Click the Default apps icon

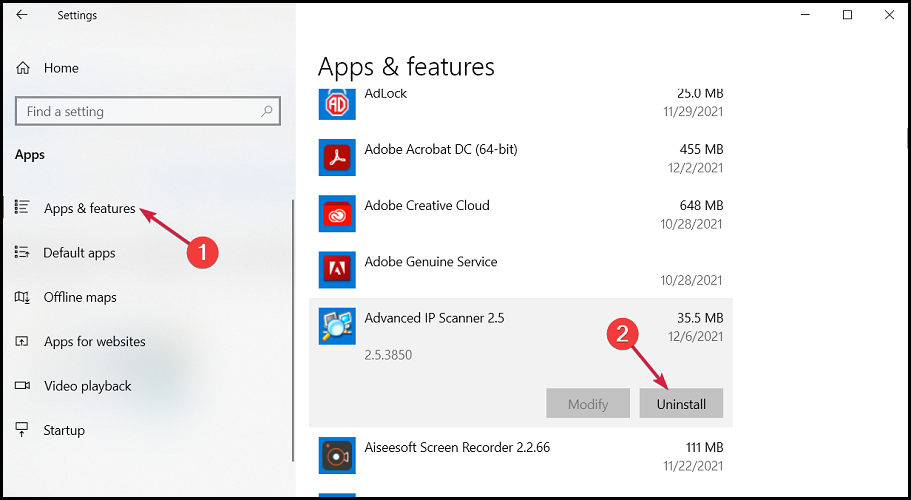pos(22,252)
